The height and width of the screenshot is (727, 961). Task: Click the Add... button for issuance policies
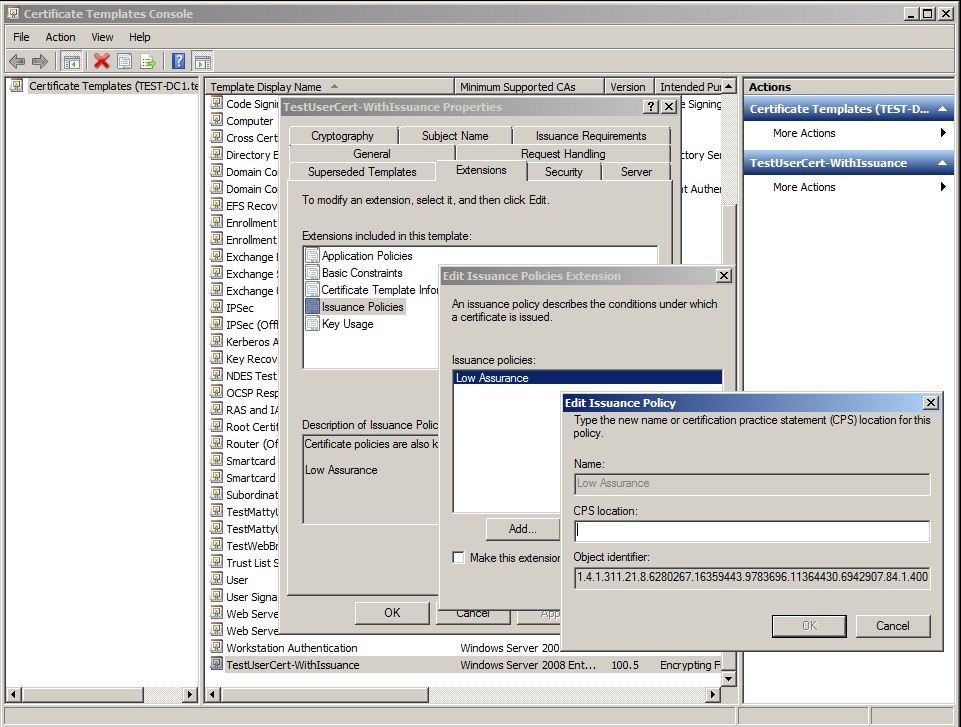[522, 529]
